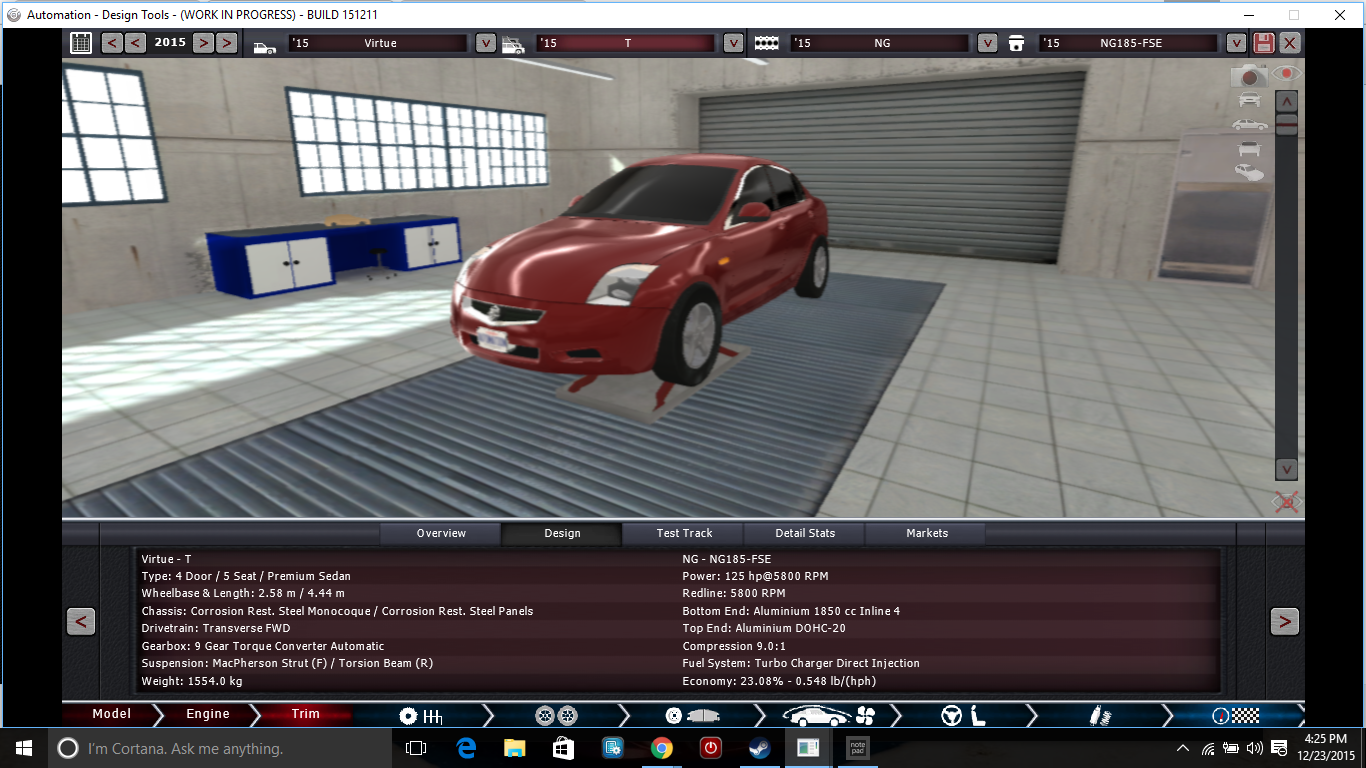This screenshot has width=1366, height=768.
Task: Go to the Engine section
Action: pos(207,714)
